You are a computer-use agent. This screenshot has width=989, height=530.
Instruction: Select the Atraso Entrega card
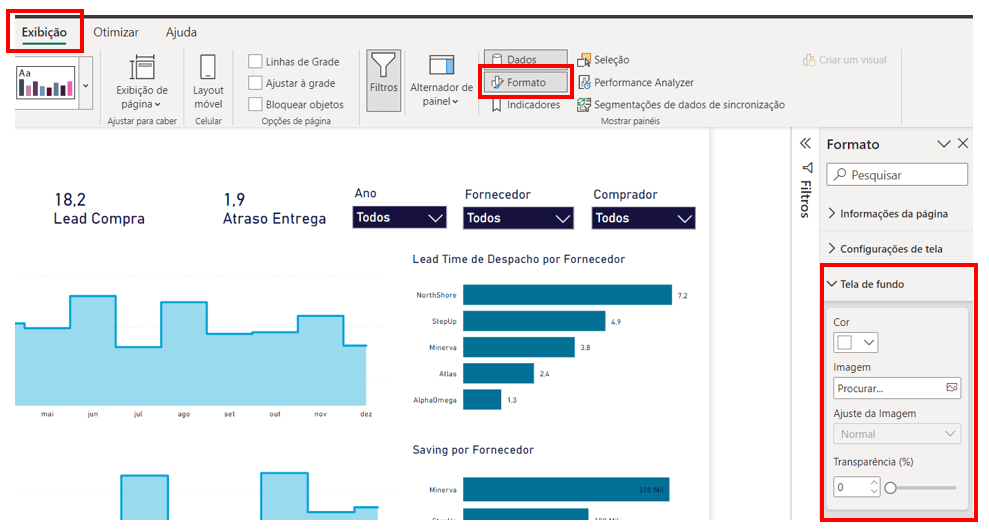point(274,209)
